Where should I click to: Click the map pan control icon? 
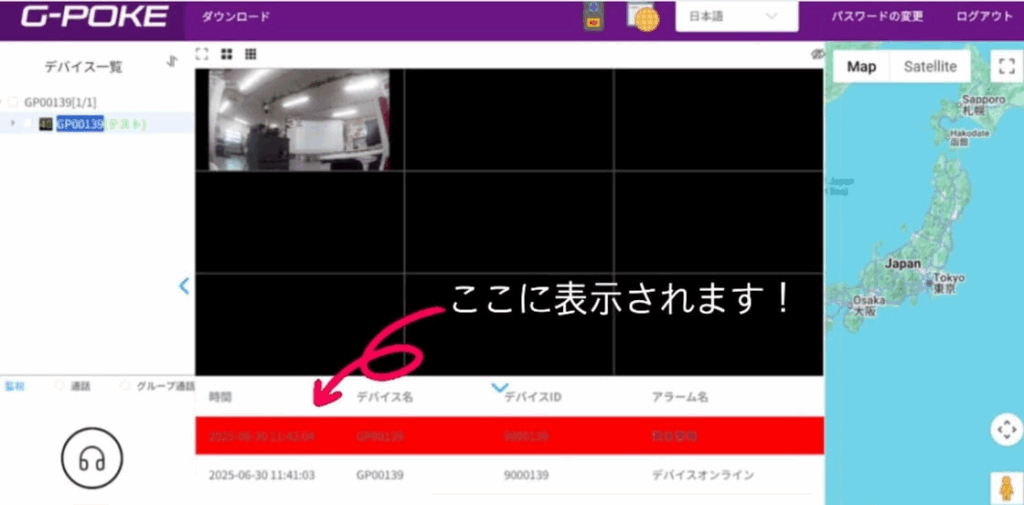click(x=1005, y=430)
